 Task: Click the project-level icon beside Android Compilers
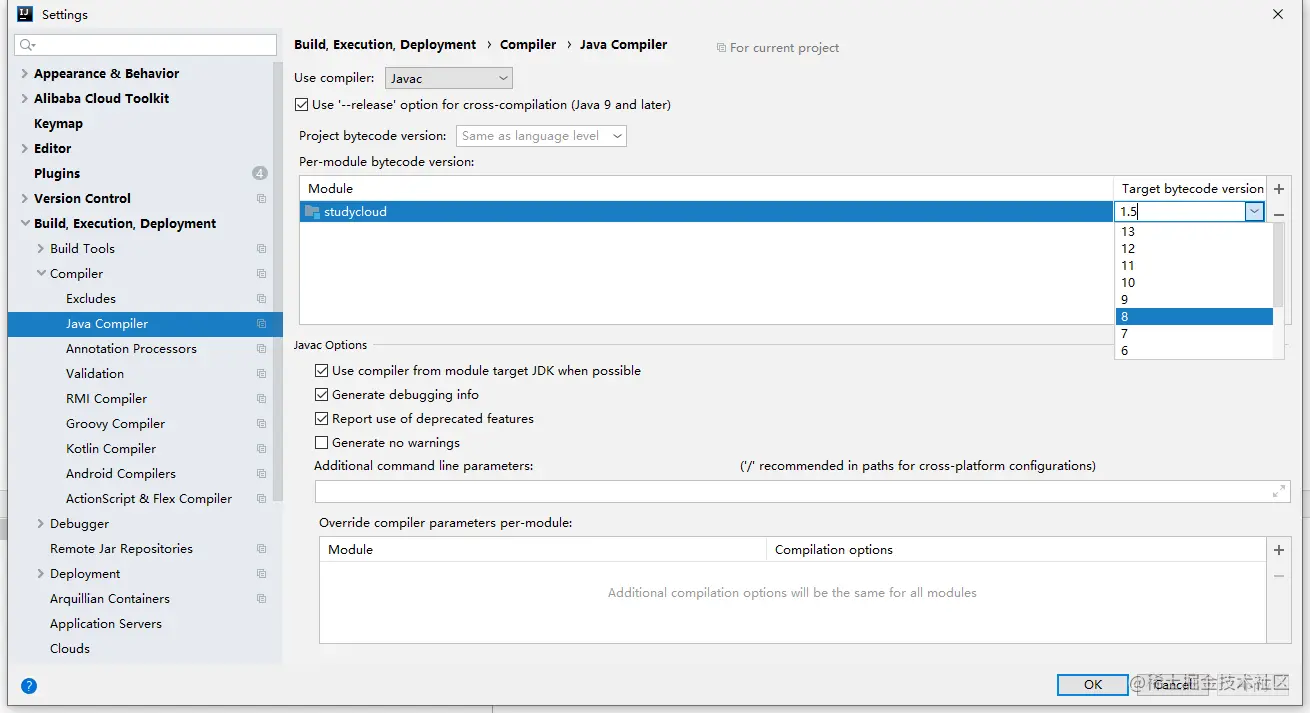click(261, 474)
